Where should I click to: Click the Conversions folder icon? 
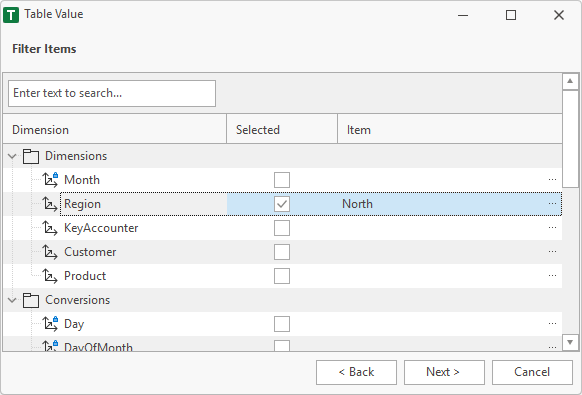(31, 300)
